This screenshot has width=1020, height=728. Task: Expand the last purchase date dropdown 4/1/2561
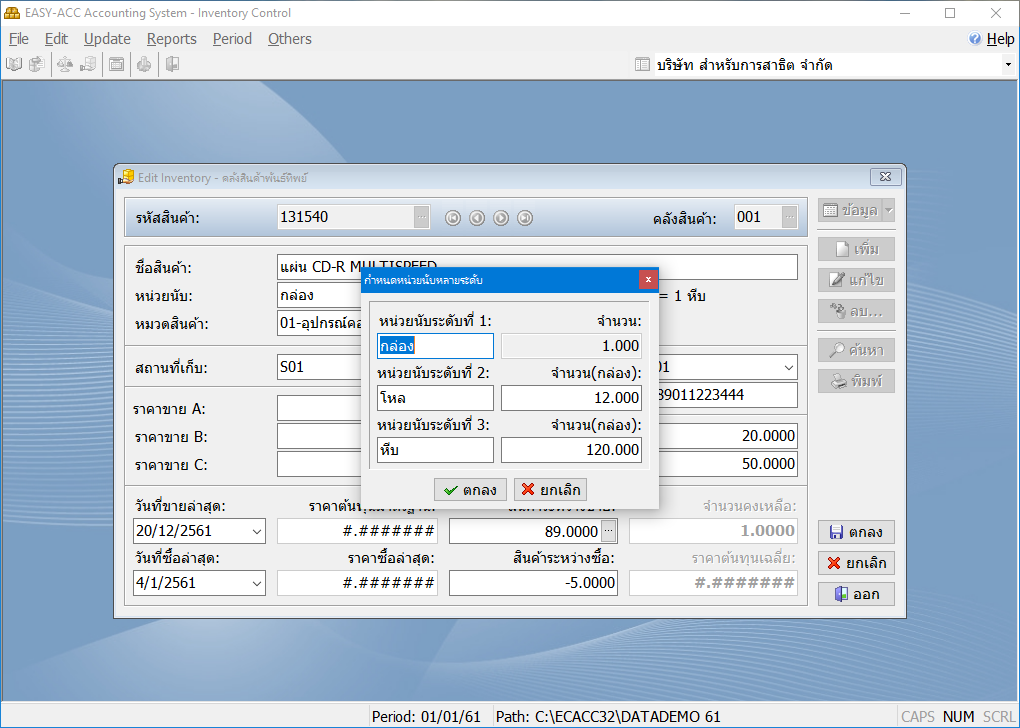coord(256,583)
